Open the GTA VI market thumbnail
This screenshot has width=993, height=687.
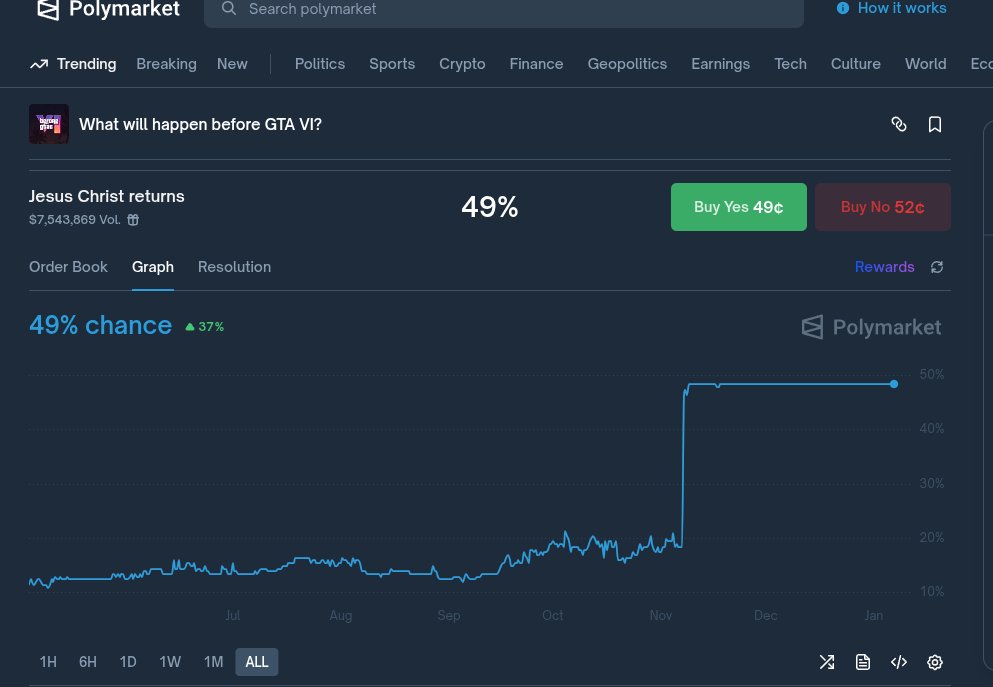[49, 124]
